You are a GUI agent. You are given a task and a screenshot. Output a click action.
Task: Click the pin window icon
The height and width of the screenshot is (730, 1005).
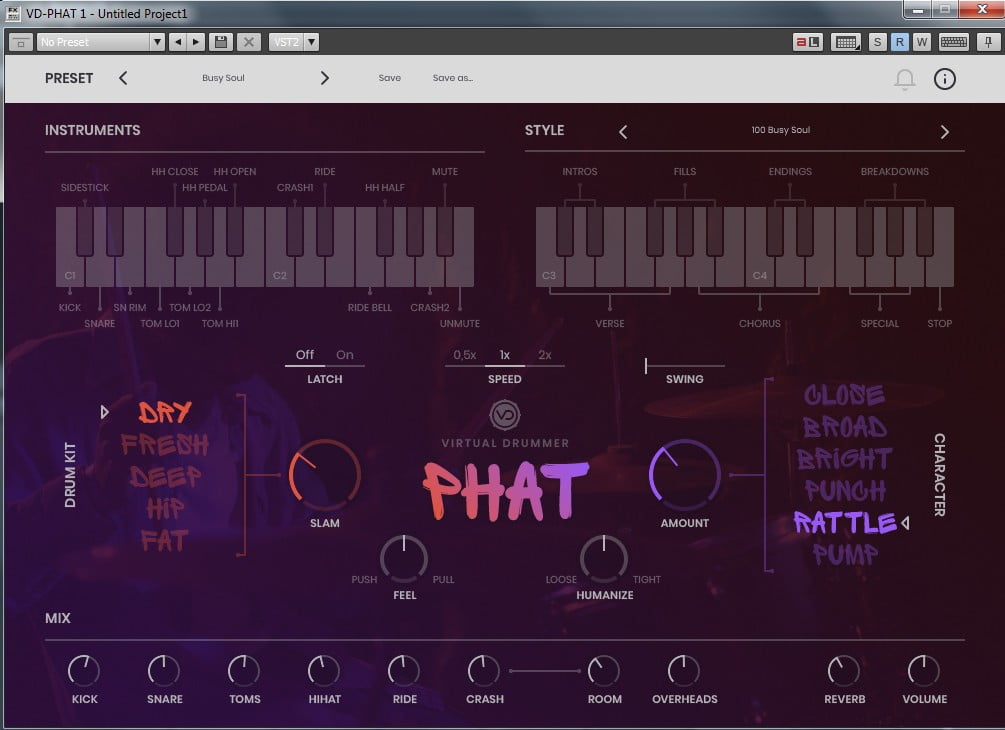point(987,42)
